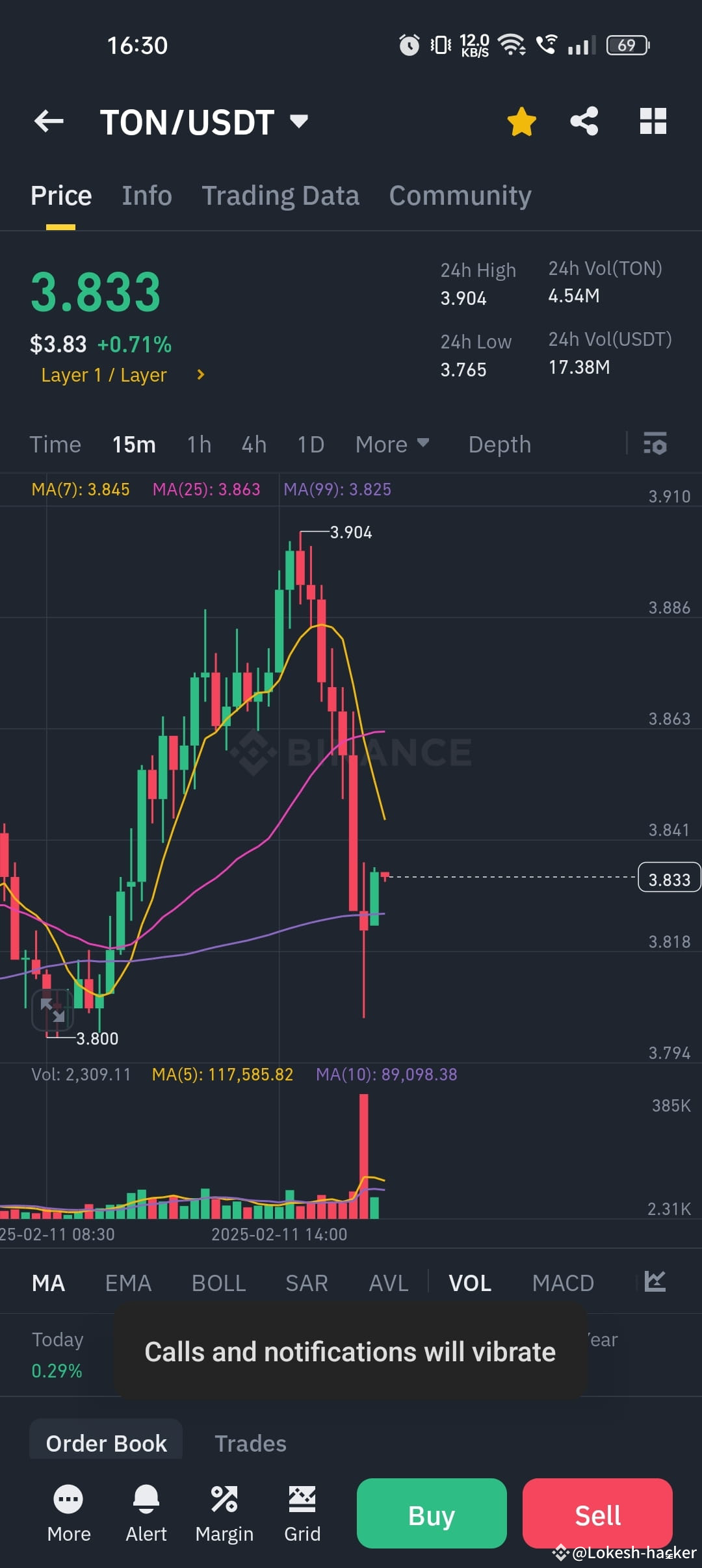Activate the SAR indicator

tap(306, 1282)
